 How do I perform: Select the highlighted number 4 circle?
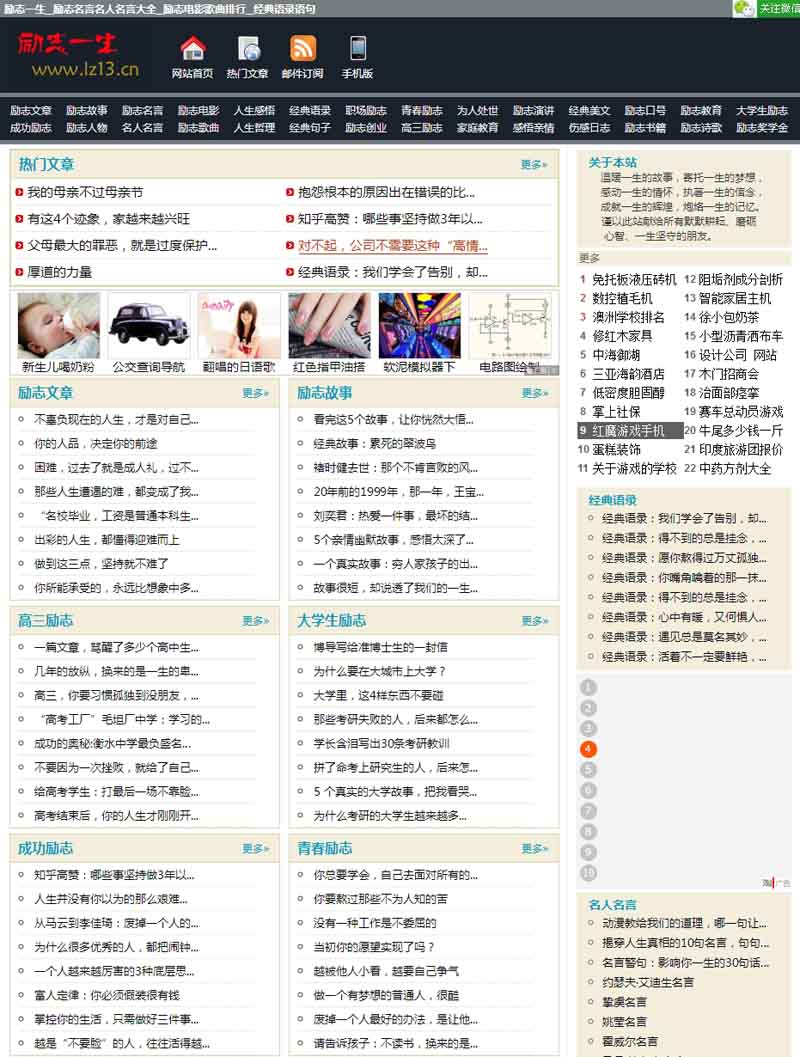[x=588, y=749]
